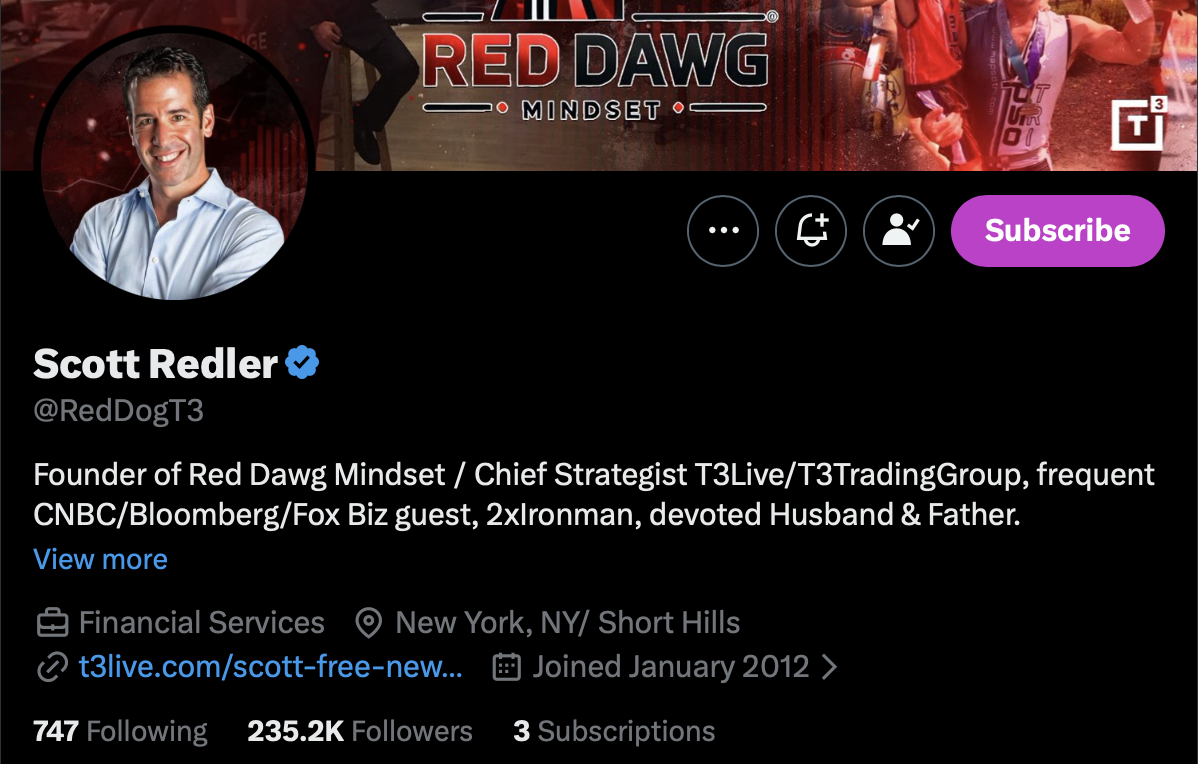1198x764 pixels.
Task: Open Scott Redler's profile photo
Action: point(174,163)
